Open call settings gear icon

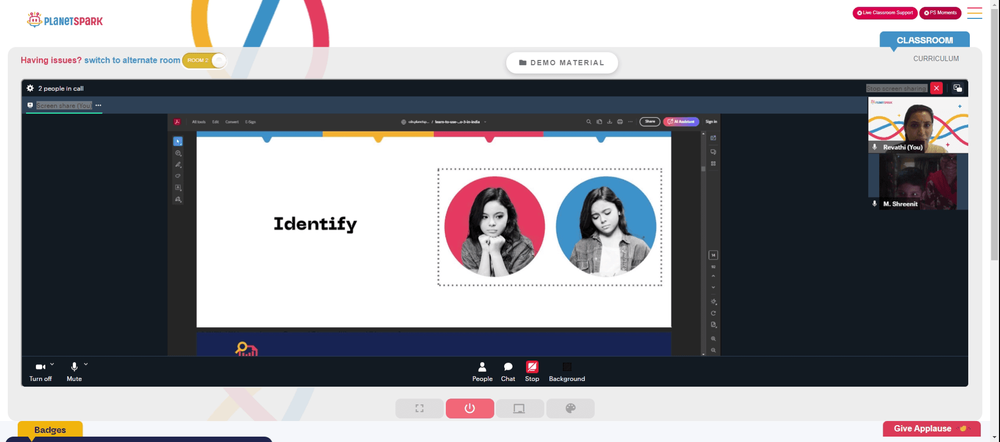coord(30,89)
